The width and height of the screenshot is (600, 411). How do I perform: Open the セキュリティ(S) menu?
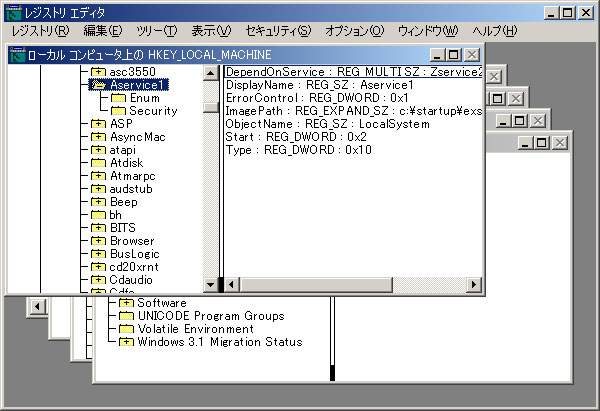(x=278, y=31)
